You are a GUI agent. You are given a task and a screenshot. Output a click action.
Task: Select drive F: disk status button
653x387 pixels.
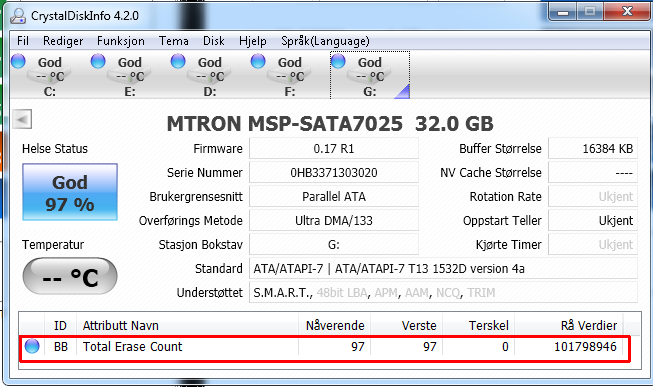coord(289,75)
